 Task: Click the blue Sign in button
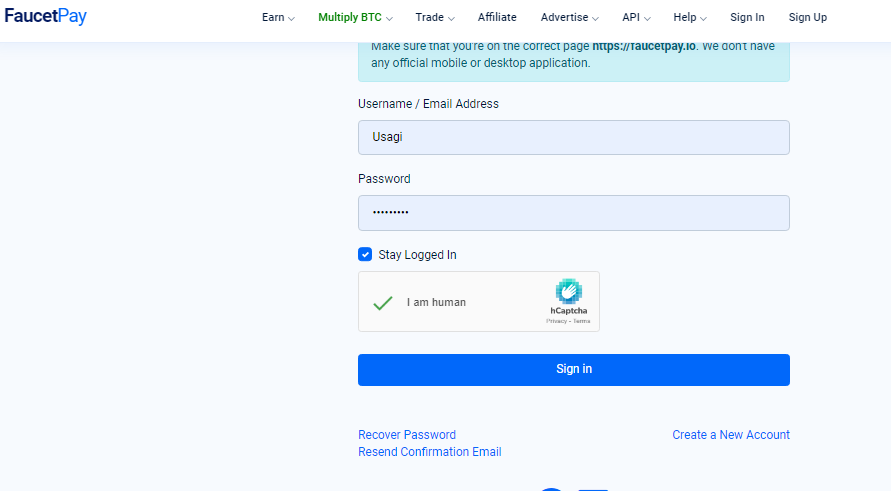[x=574, y=370]
